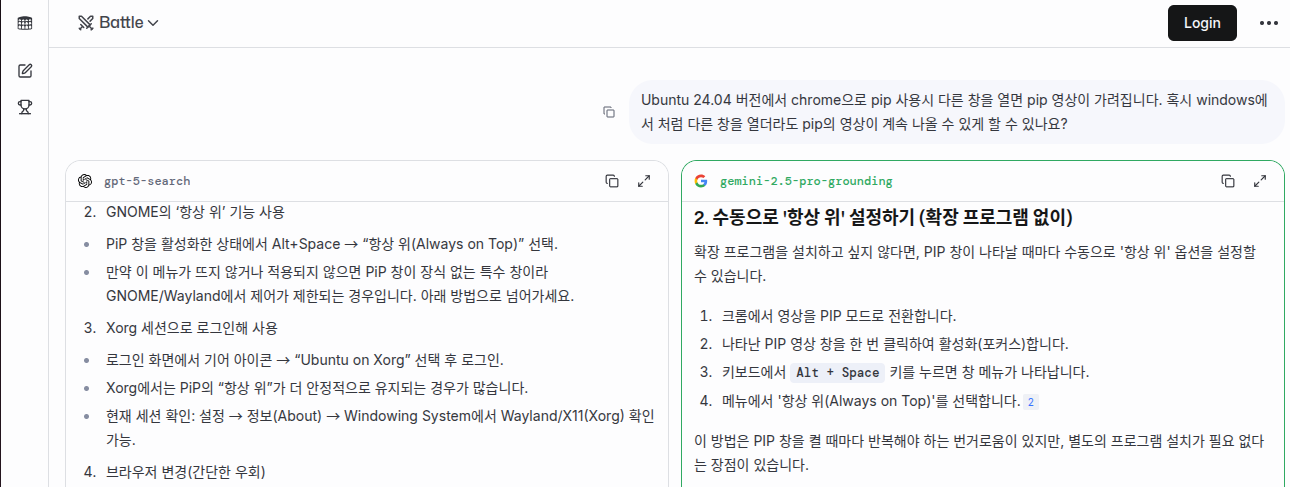The image size is (1290, 487).
Task: Copy the user's question message
Action: tap(609, 112)
